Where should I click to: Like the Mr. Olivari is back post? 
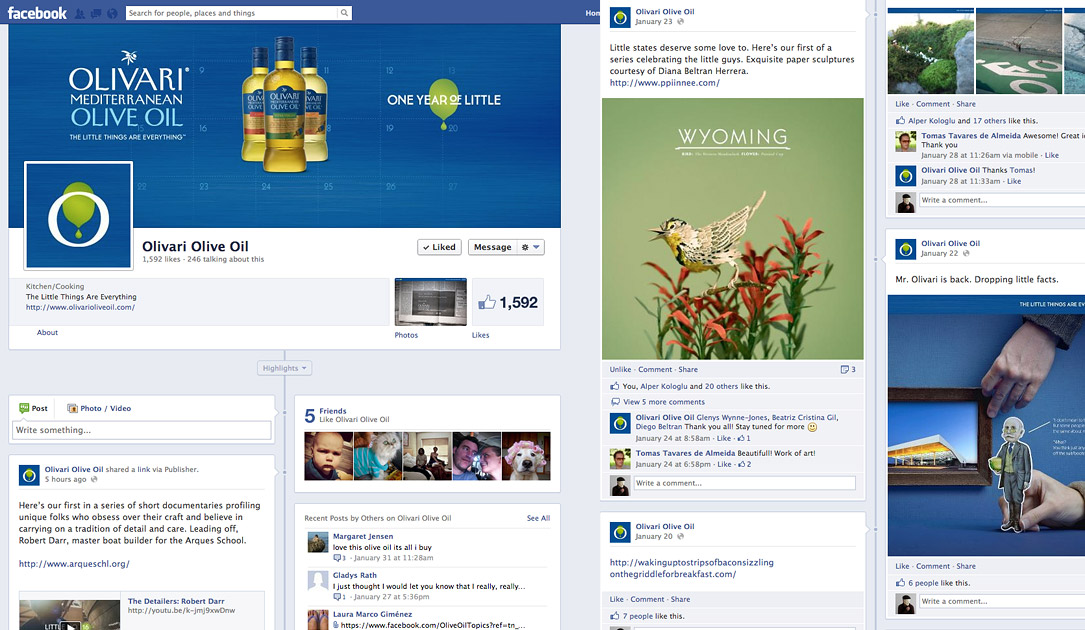pos(902,566)
